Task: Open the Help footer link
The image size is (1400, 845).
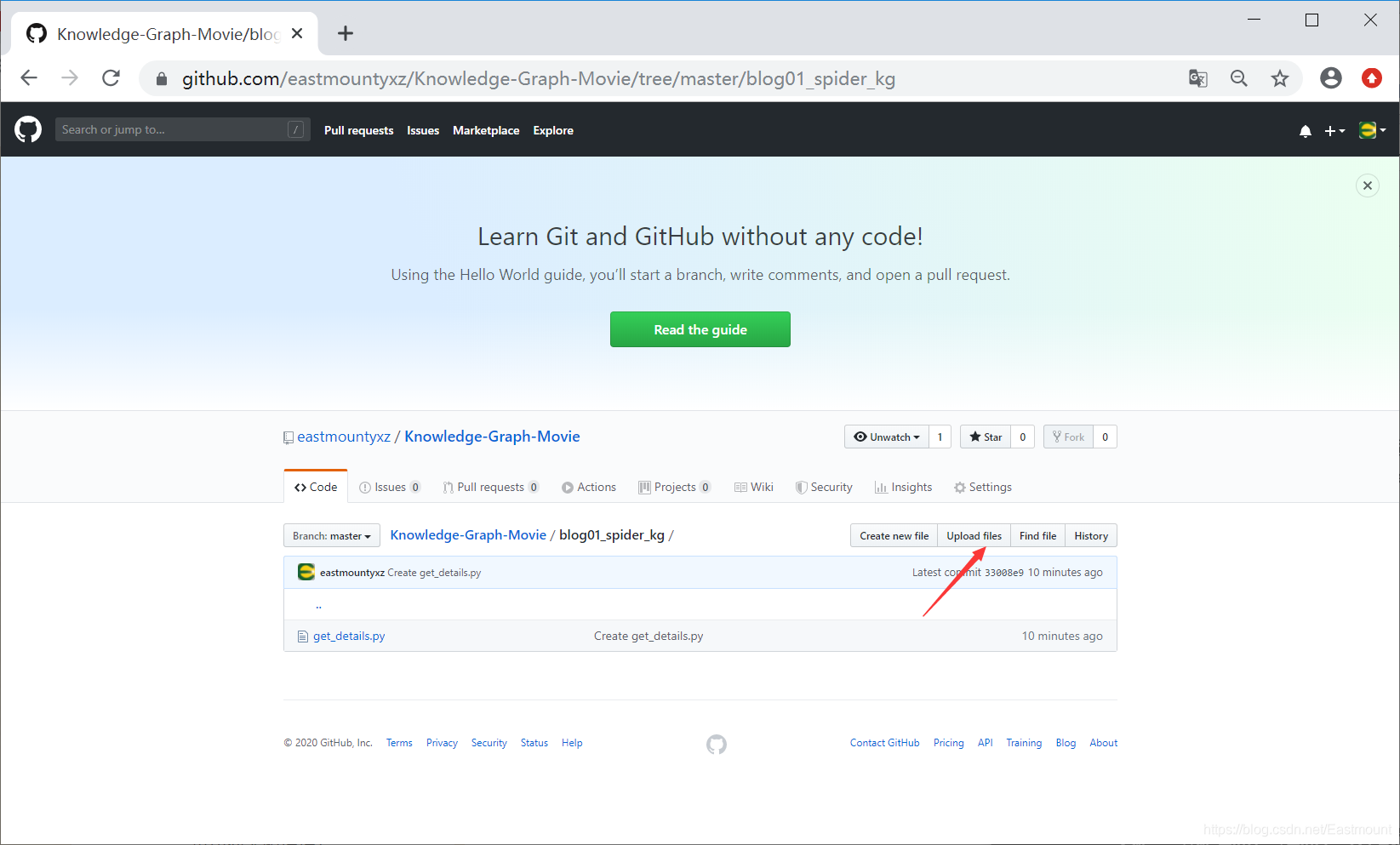Action: (x=572, y=743)
